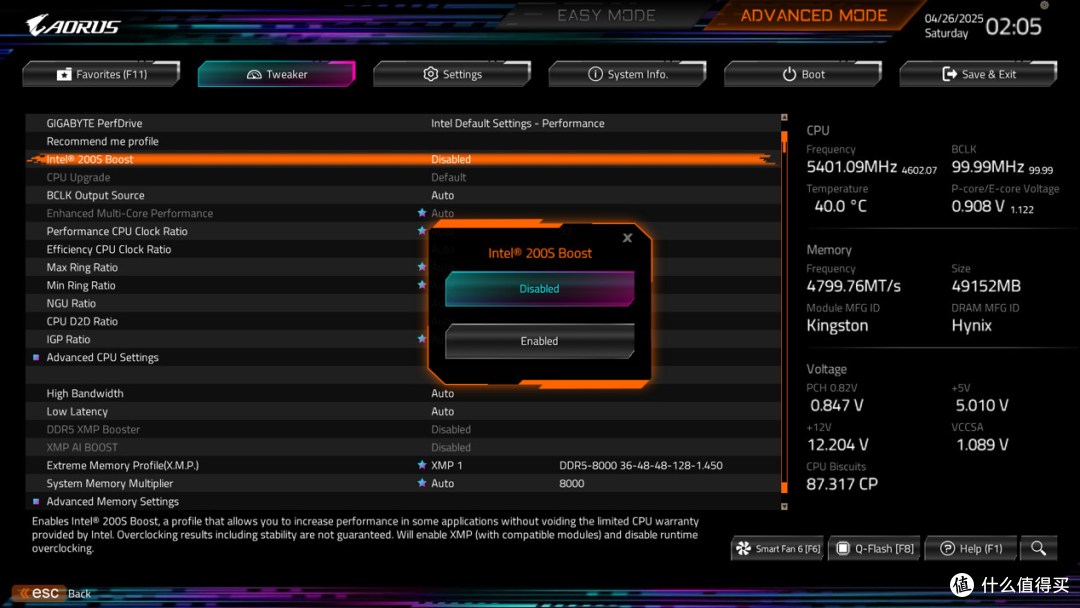This screenshot has width=1080, height=608.
Task: Expand Advanced CPU Settings submenu
Action: click(x=102, y=357)
